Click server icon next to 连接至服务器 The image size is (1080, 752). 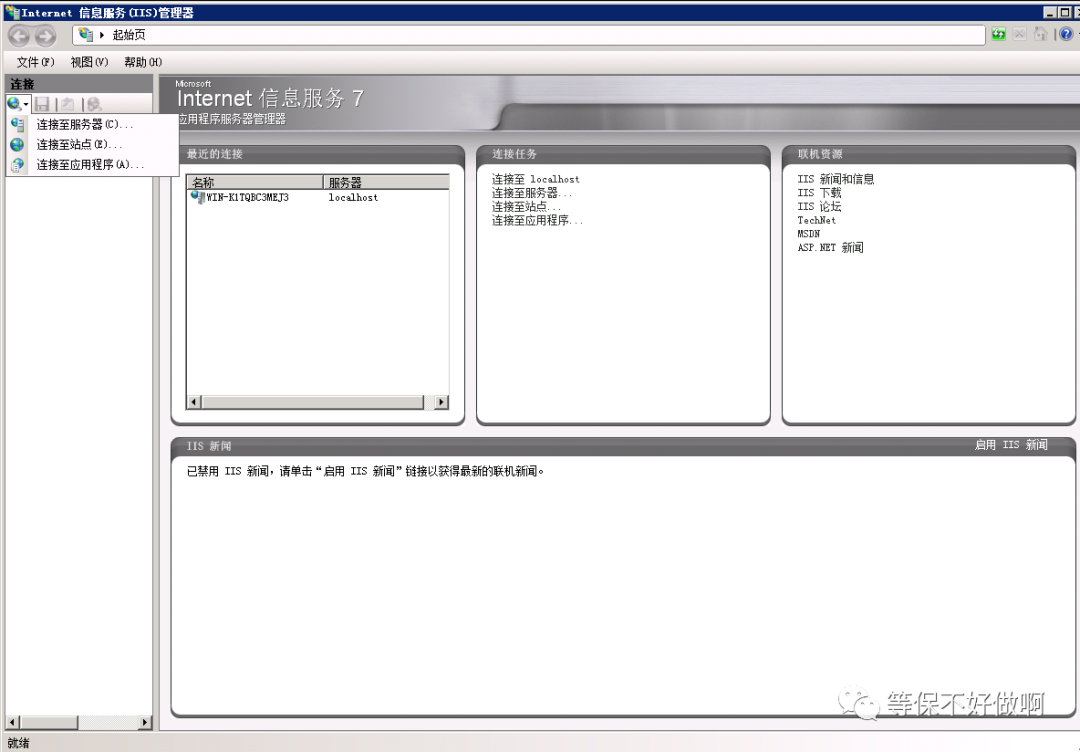coord(17,125)
